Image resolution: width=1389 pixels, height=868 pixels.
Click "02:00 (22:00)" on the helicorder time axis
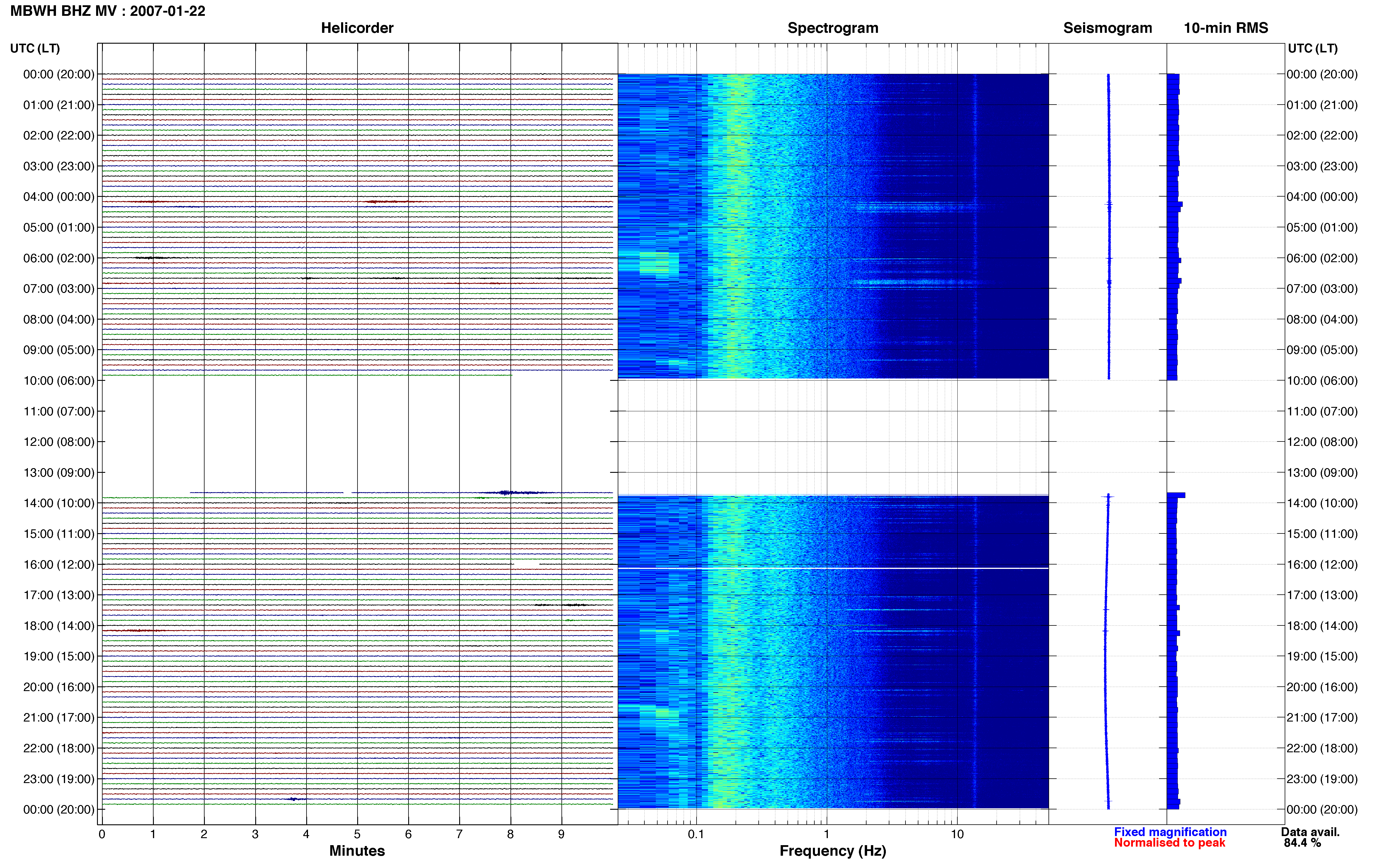[59, 135]
